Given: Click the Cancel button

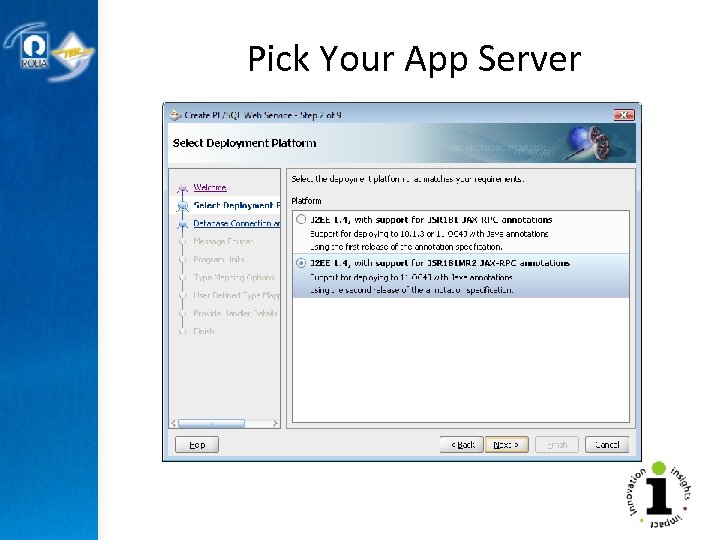Looking at the screenshot, I should tap(607, 444).
